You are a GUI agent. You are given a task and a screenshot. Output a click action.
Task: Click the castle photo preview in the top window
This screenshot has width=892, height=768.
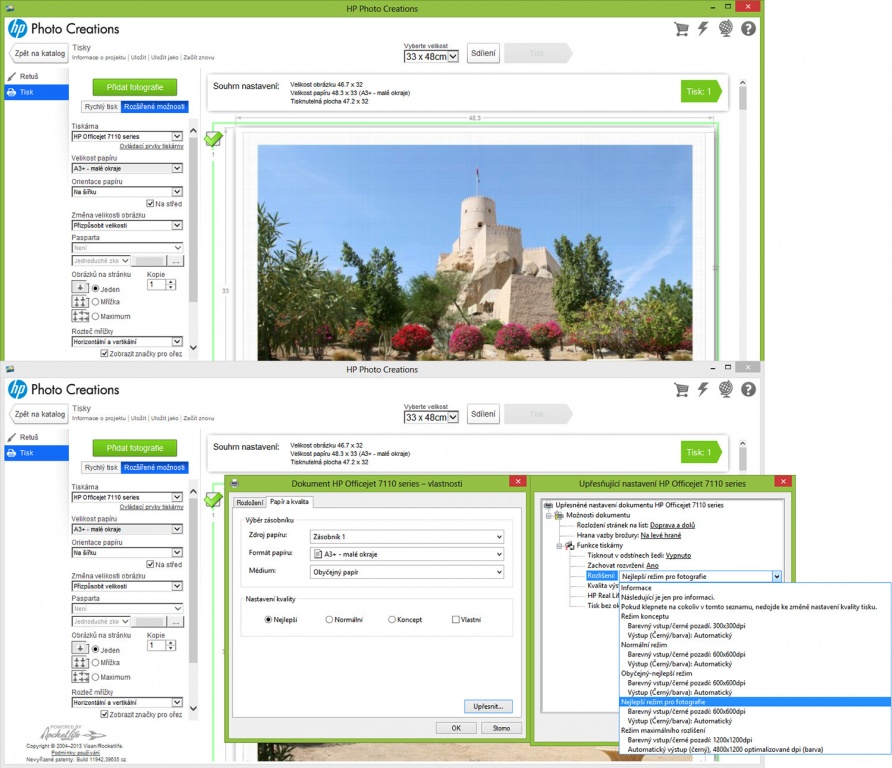475,253
